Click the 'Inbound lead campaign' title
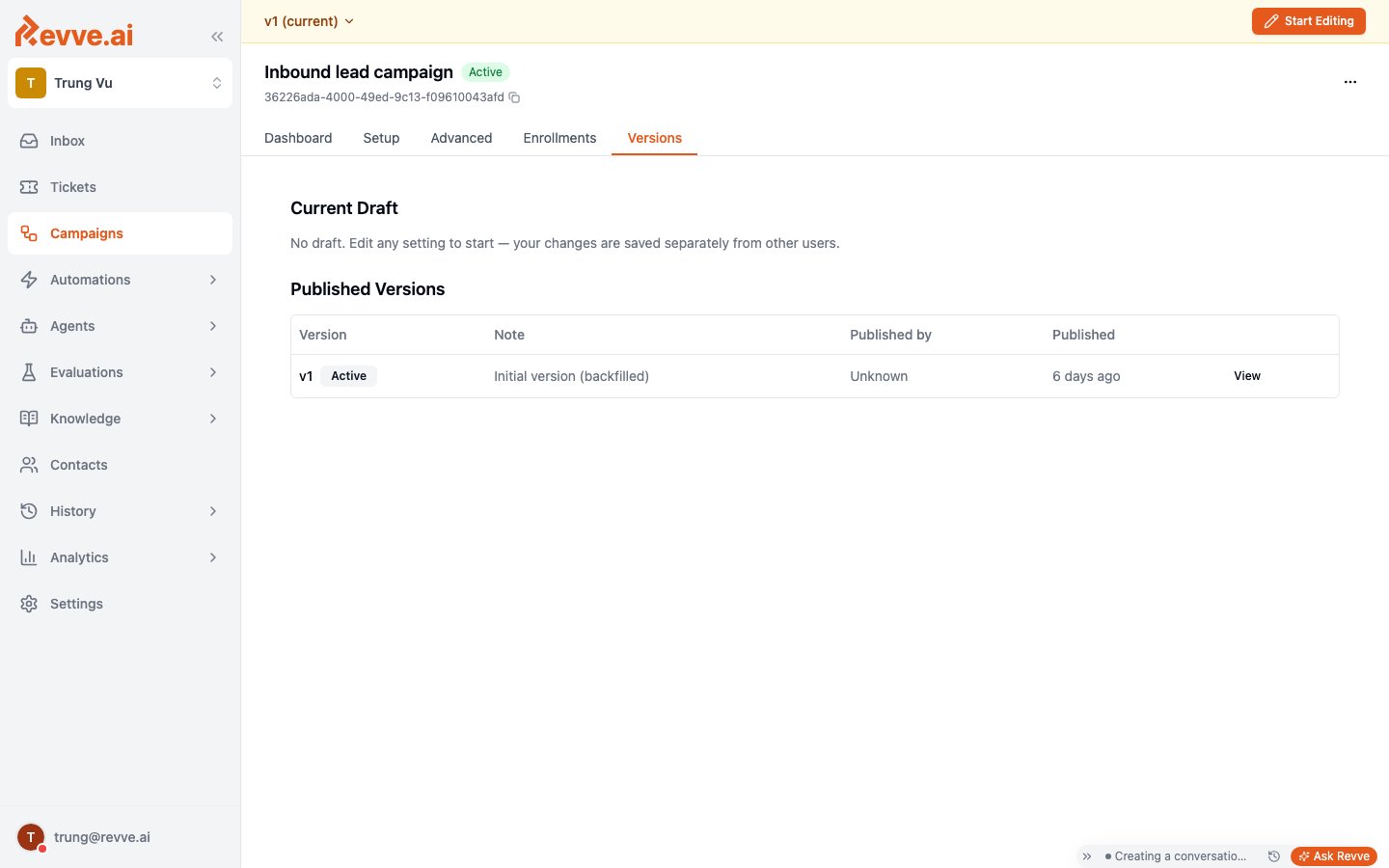Image resolution: width=1389 pixels, height=868 pixels. pyautogui.click(x=359, y=72)
